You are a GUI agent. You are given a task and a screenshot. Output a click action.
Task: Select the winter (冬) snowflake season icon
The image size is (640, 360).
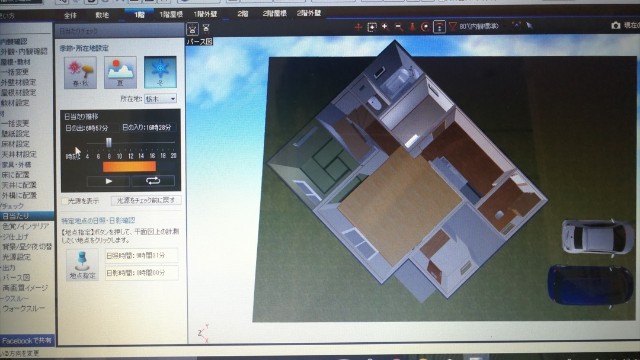tap(160, 72)
